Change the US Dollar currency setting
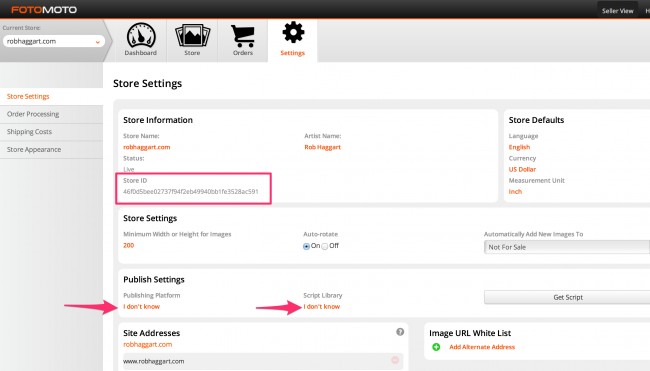The width and height of the screenshot is (650, 371). coord(522,170)
